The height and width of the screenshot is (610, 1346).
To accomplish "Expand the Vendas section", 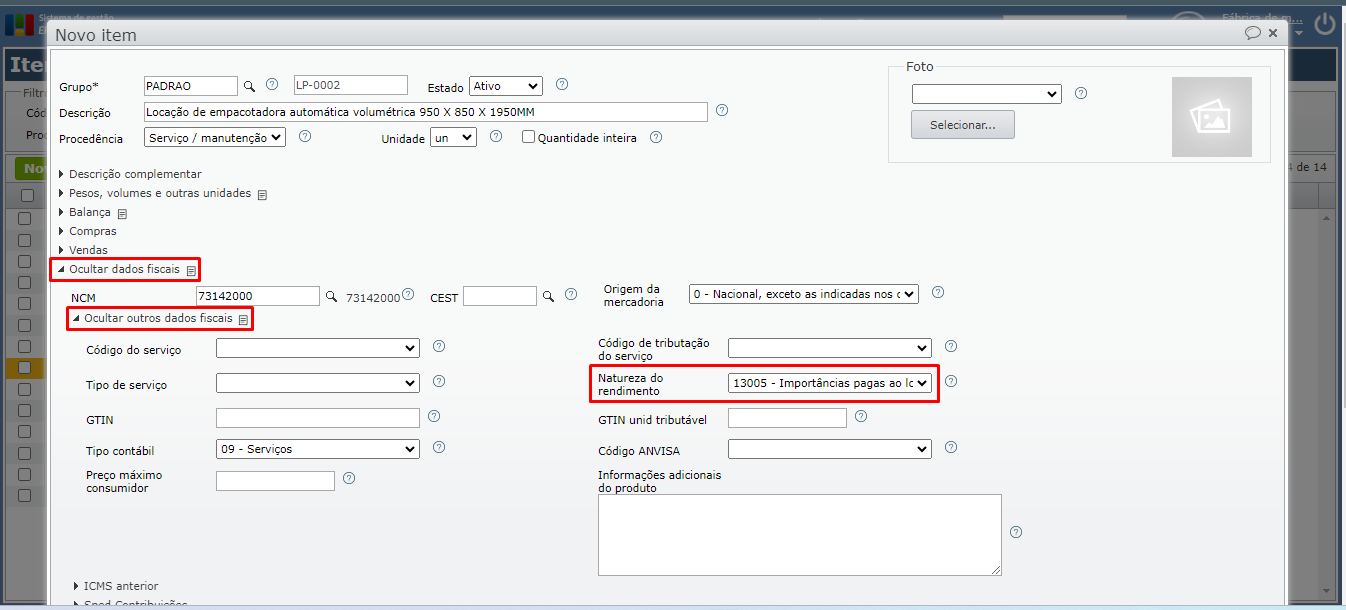I will (x=83, y=250).
